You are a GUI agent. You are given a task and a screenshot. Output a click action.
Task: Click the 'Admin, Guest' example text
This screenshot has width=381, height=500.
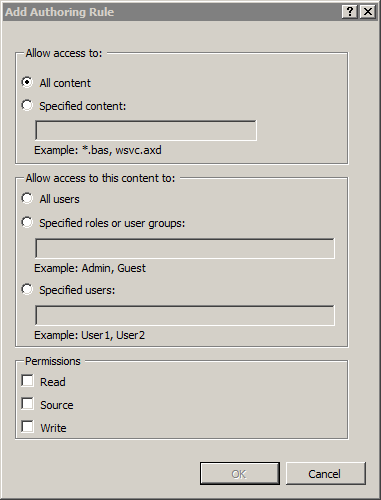[114, 268]
